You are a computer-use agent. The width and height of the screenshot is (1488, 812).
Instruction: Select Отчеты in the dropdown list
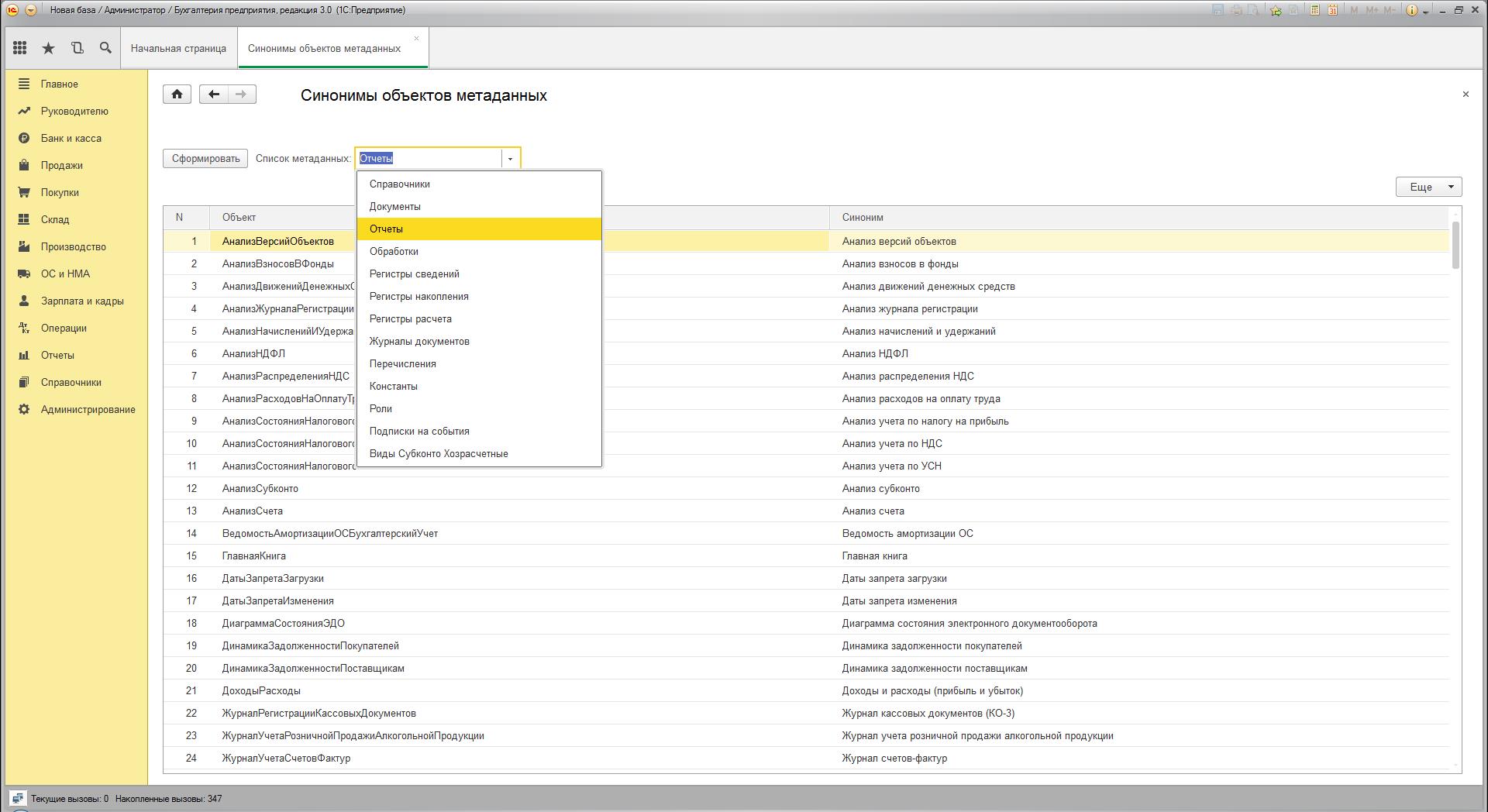point(479,229)
